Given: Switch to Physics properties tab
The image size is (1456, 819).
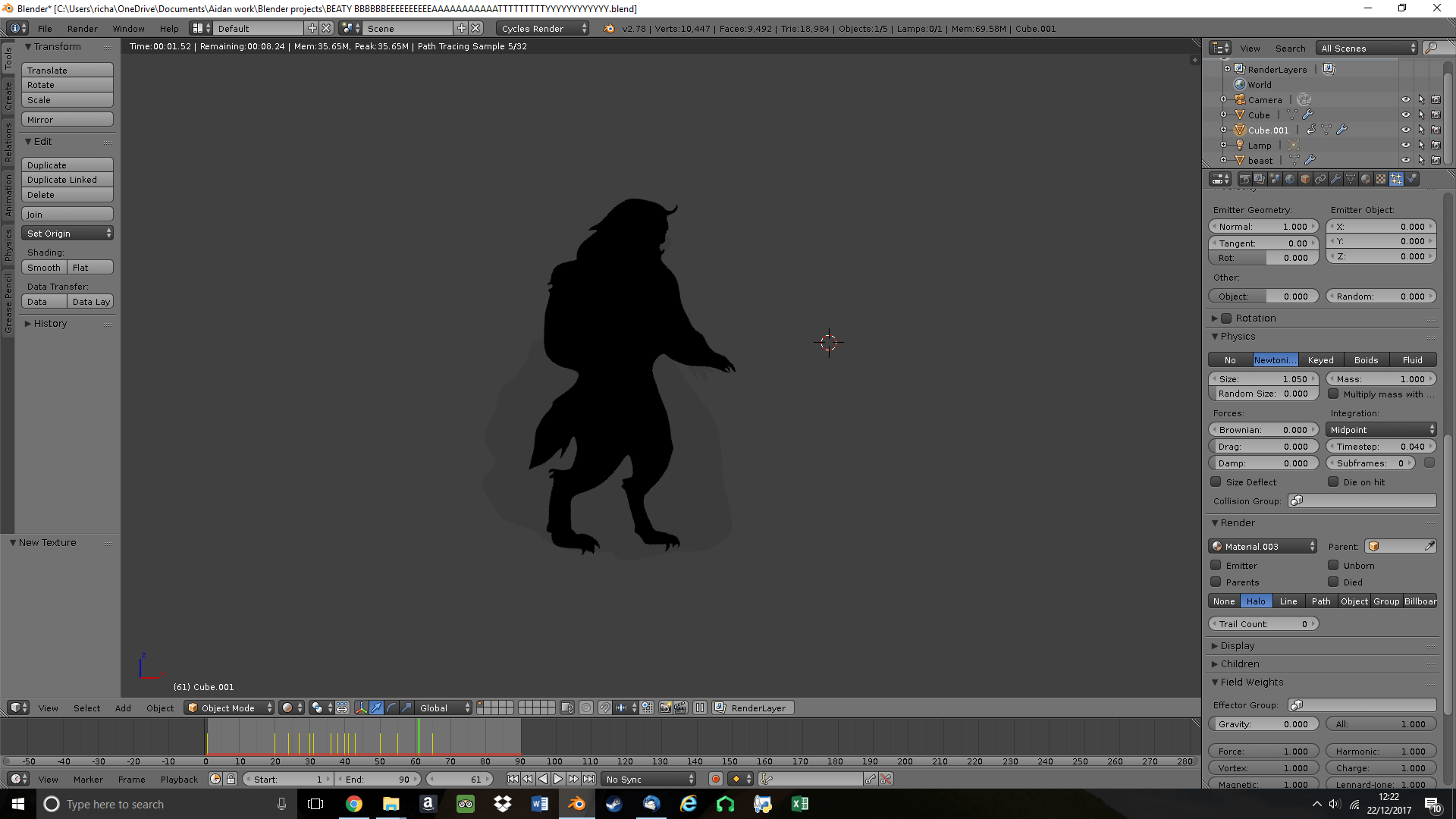Looking at the screenshot, I should pos(1411,179).
